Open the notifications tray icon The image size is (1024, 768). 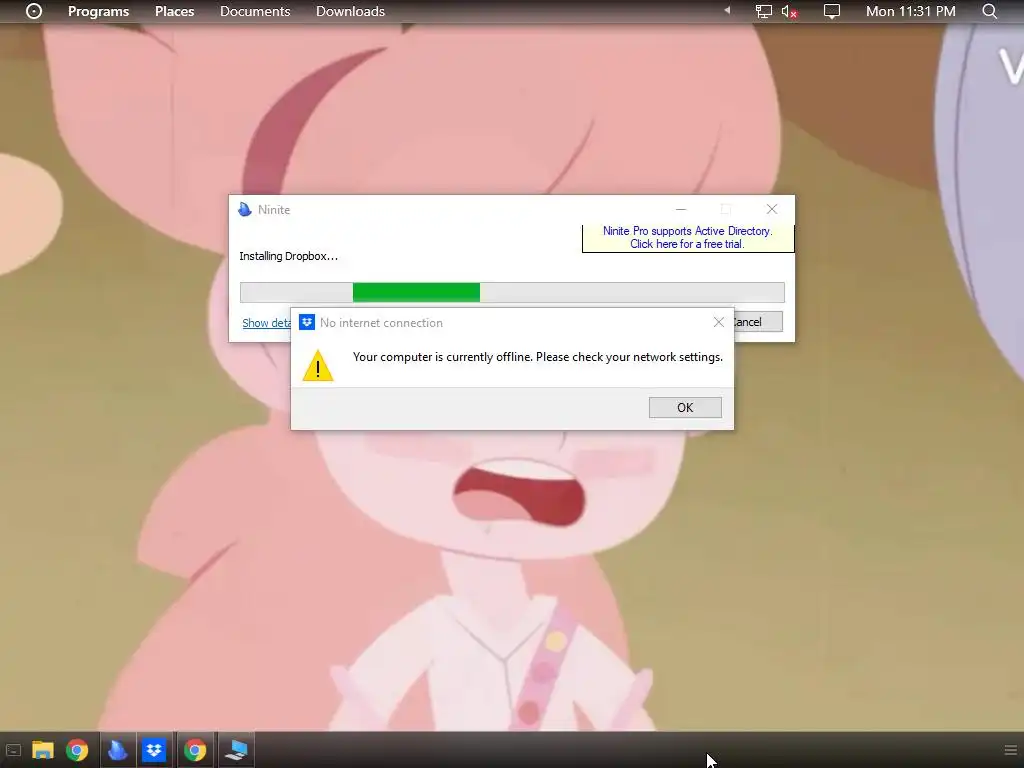pos(831,11)
